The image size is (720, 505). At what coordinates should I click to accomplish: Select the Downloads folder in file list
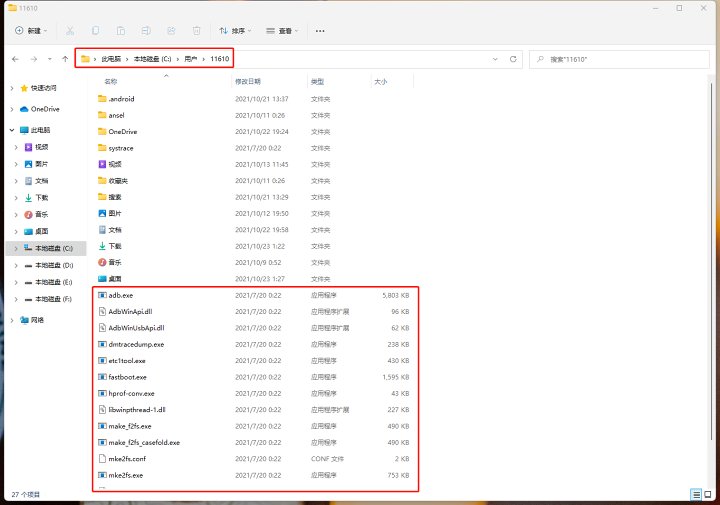(x=255, y=246)
